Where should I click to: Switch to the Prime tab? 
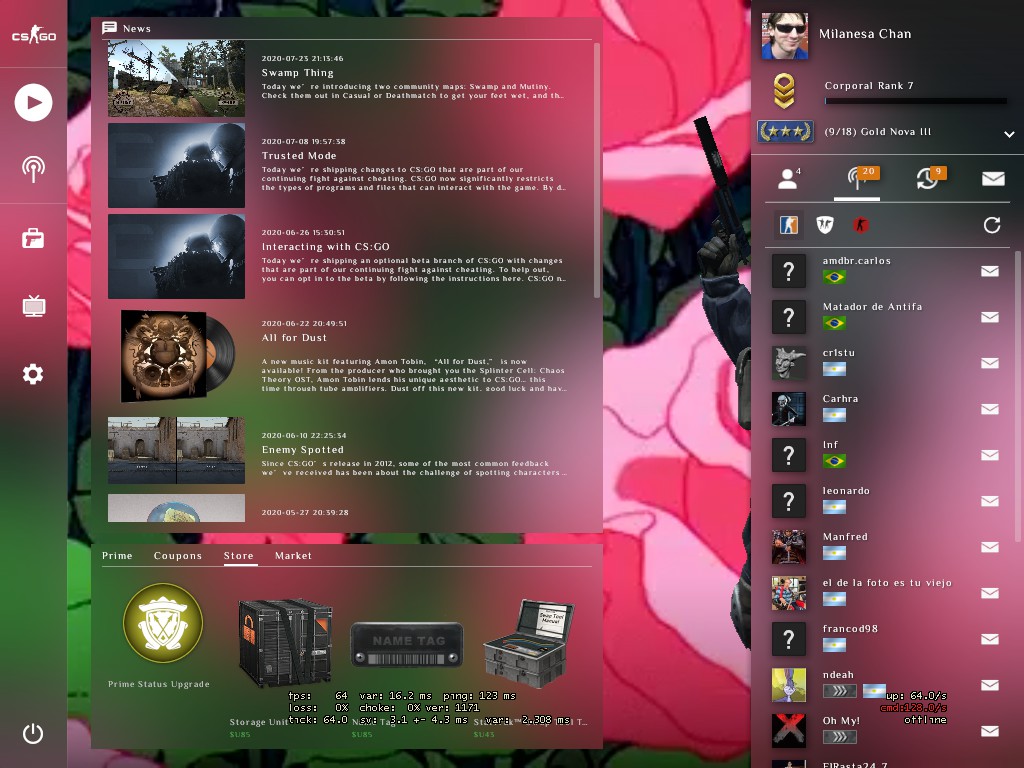(117, 556)
